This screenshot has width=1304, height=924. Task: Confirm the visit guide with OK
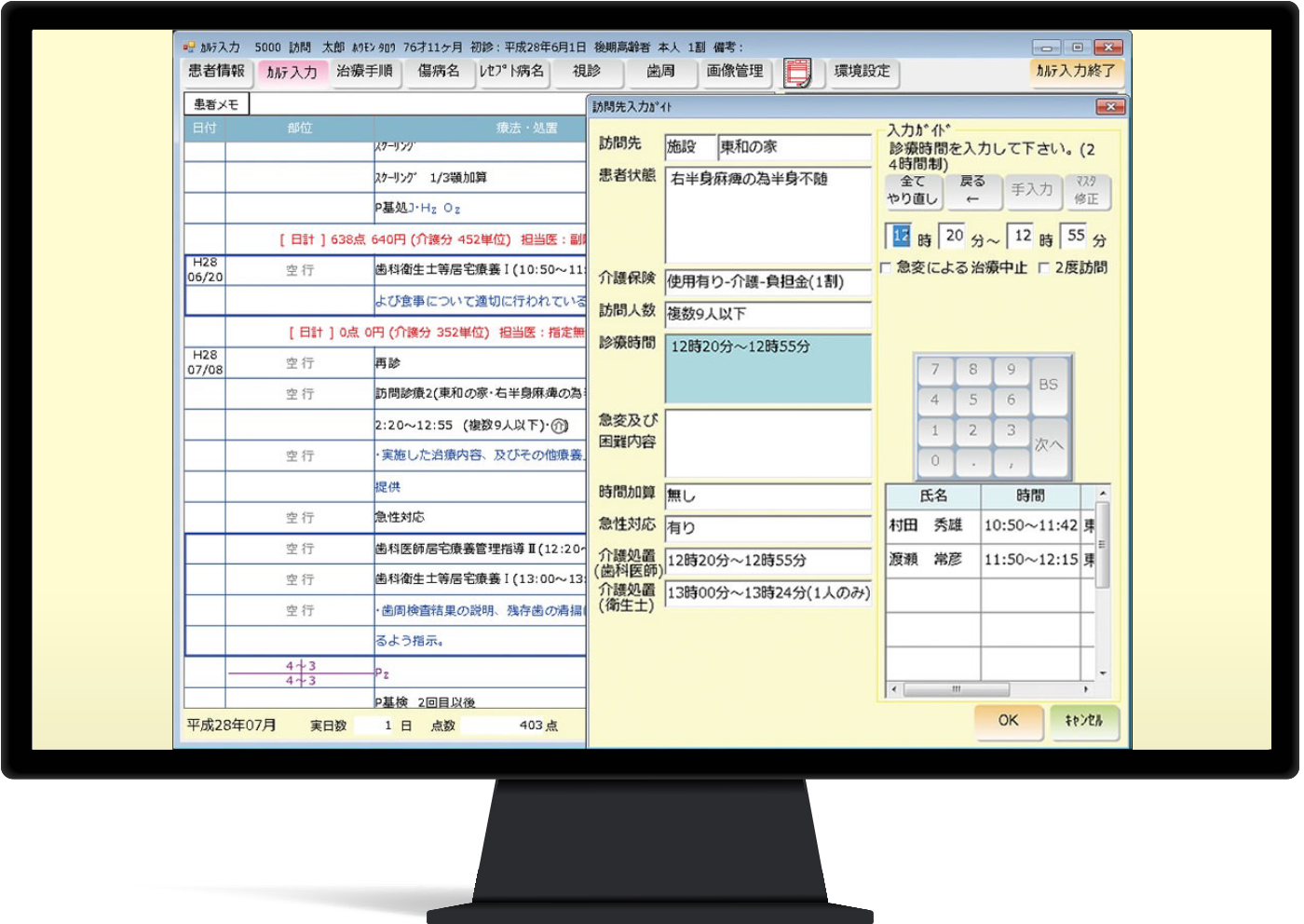[1008, 721]
